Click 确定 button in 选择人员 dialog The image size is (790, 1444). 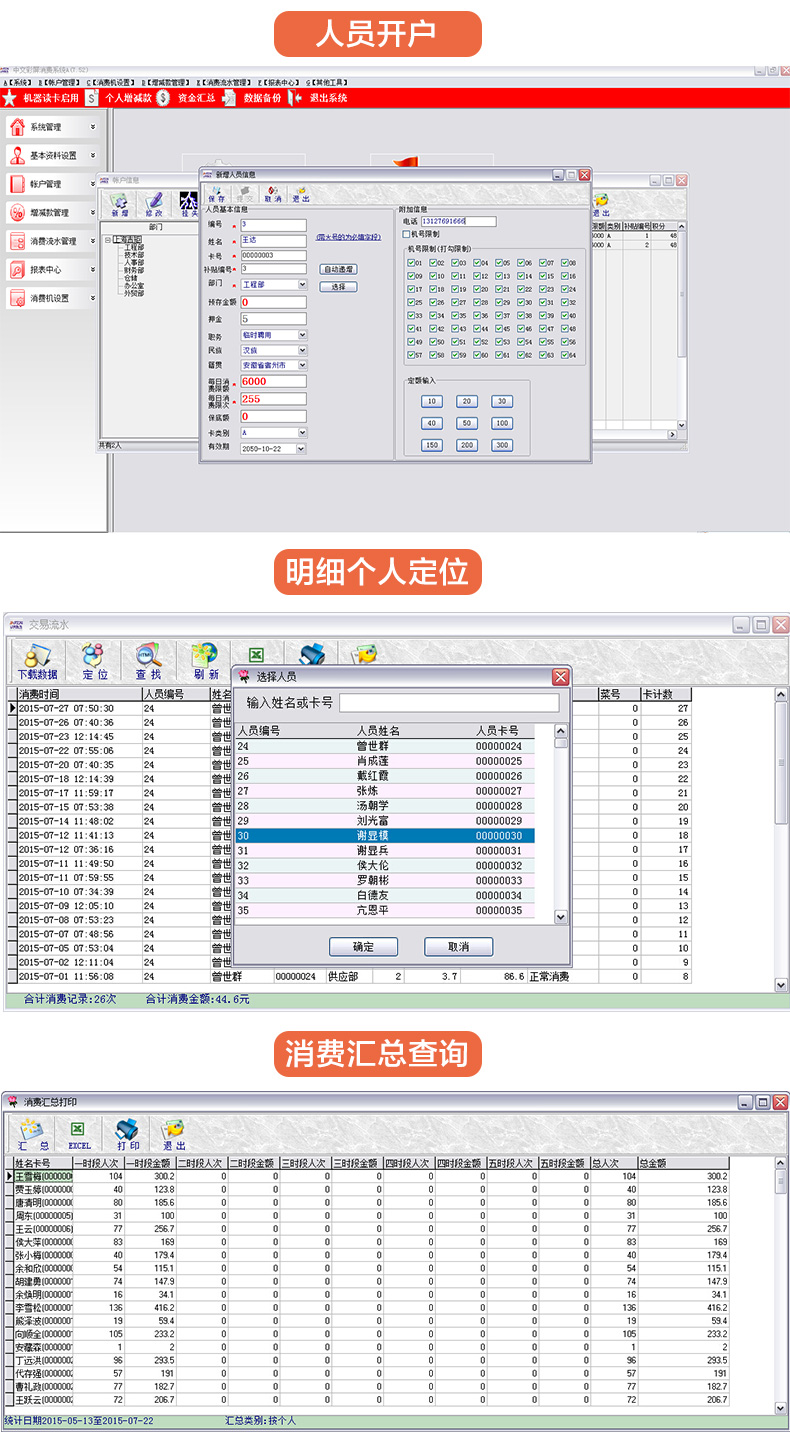pyautogui.click(x=363, y=946)
